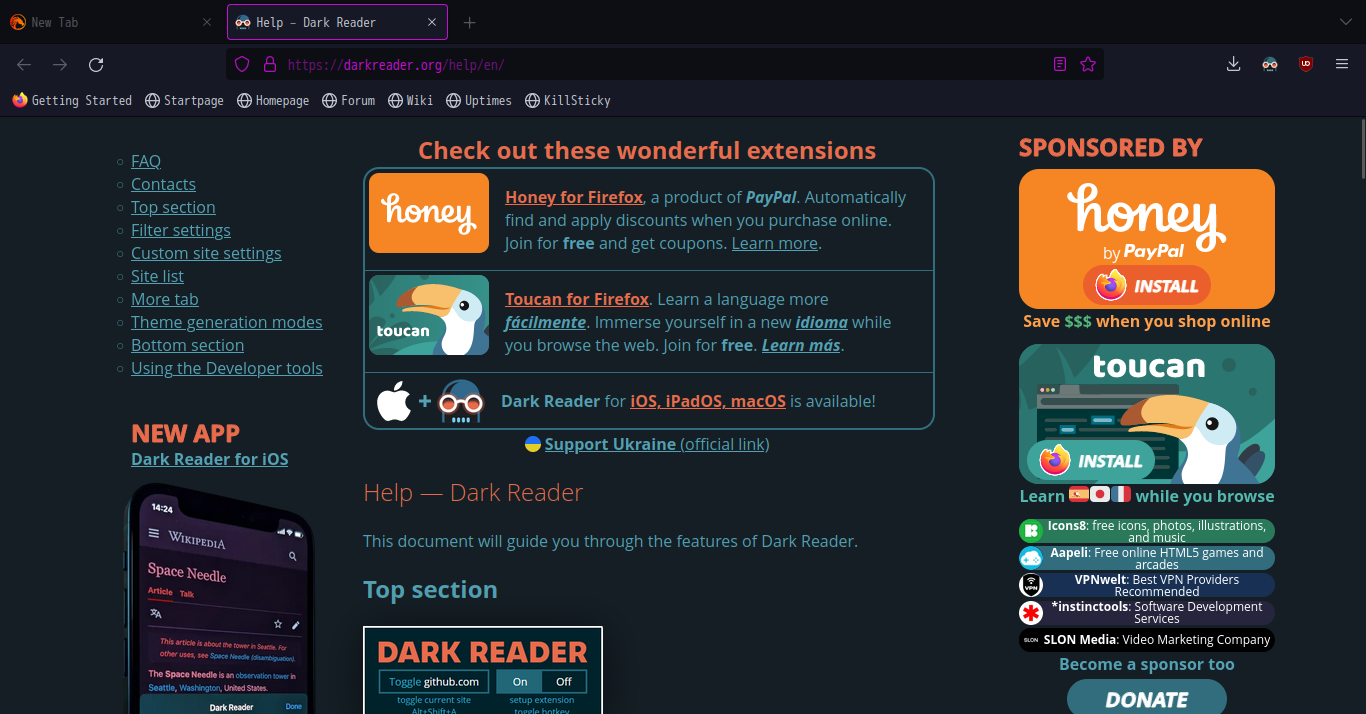
Task: Open the list all tabs dropdown
Action: pos(1344,22)
